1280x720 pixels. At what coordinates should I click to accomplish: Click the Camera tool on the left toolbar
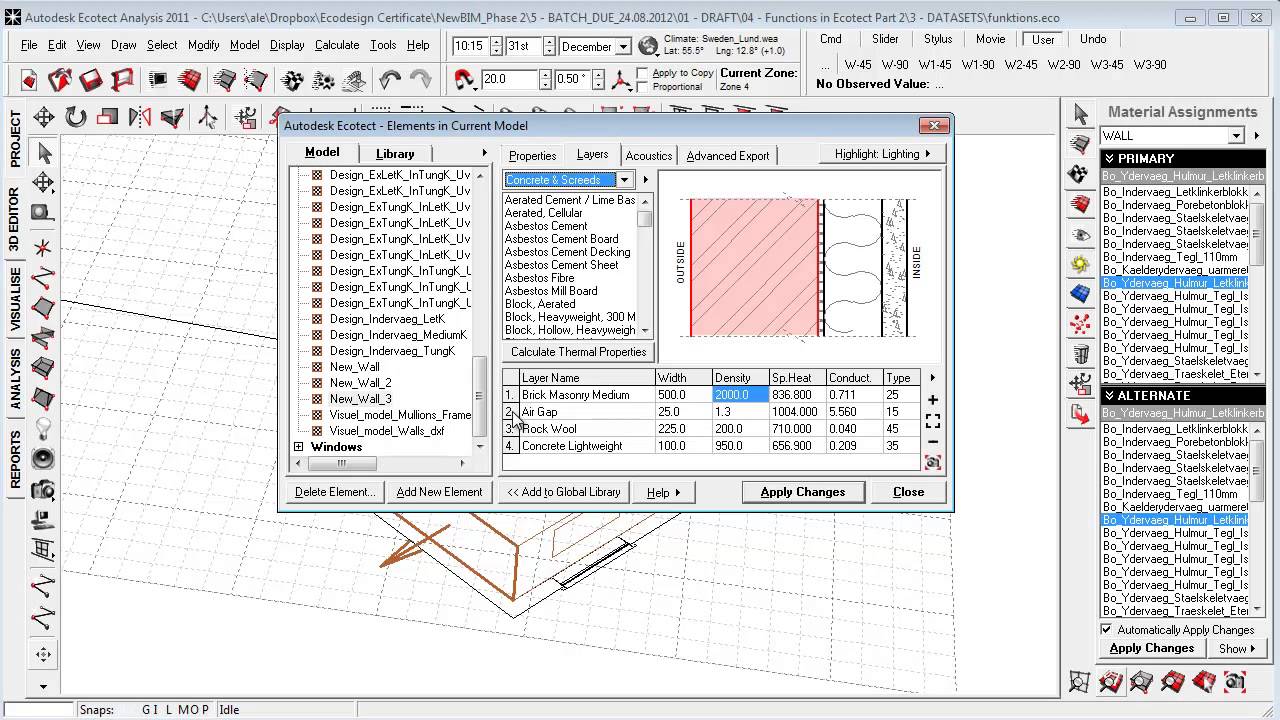[43, 489]
